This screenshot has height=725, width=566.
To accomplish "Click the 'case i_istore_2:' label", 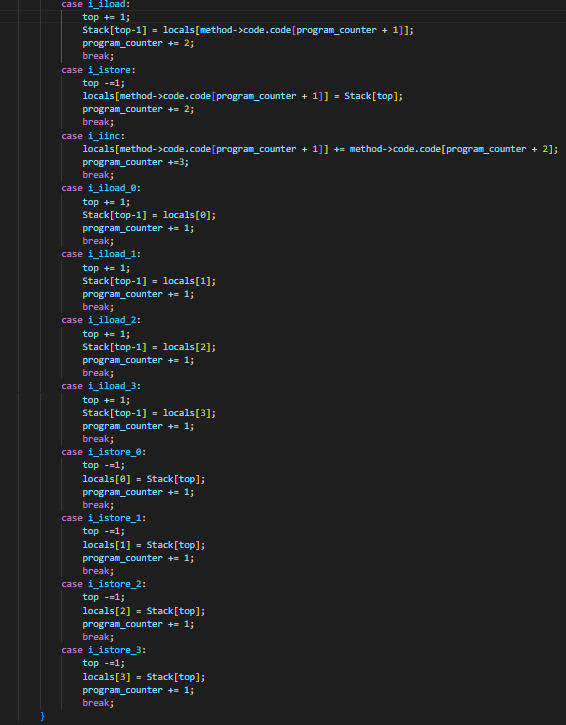I will point(104,584).
